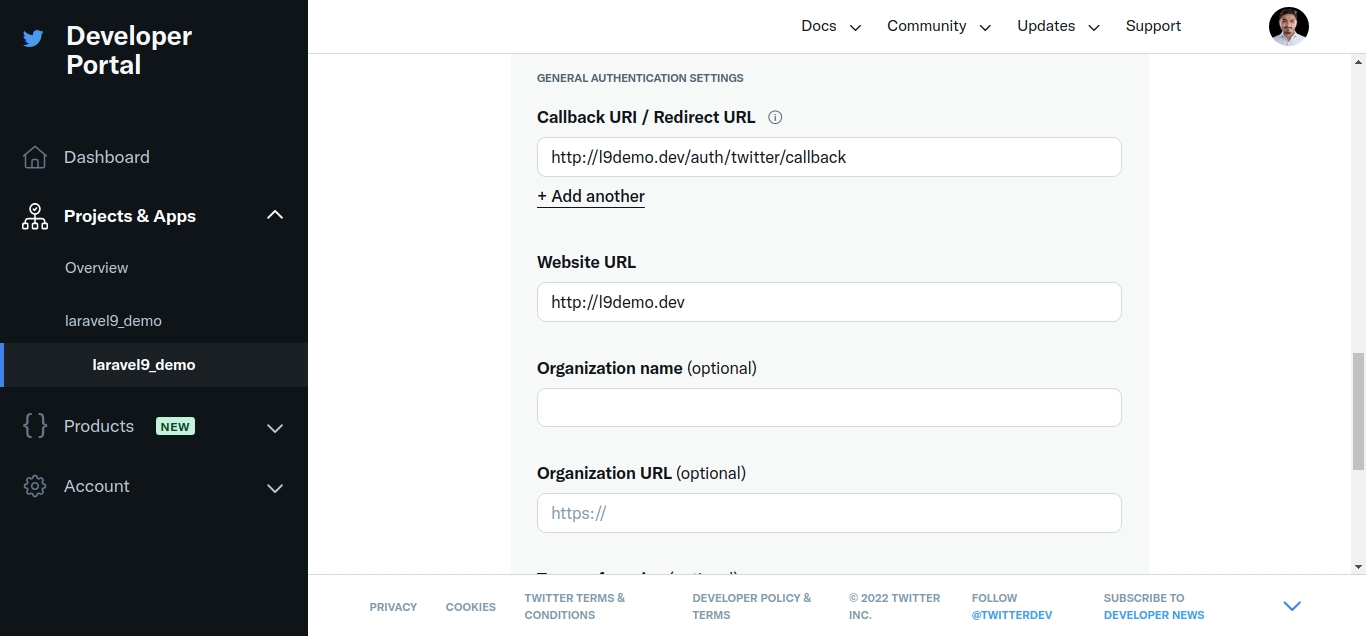1366x636 pixels.
Task: Focus the Organization URL field
Action: coord(829,513)
